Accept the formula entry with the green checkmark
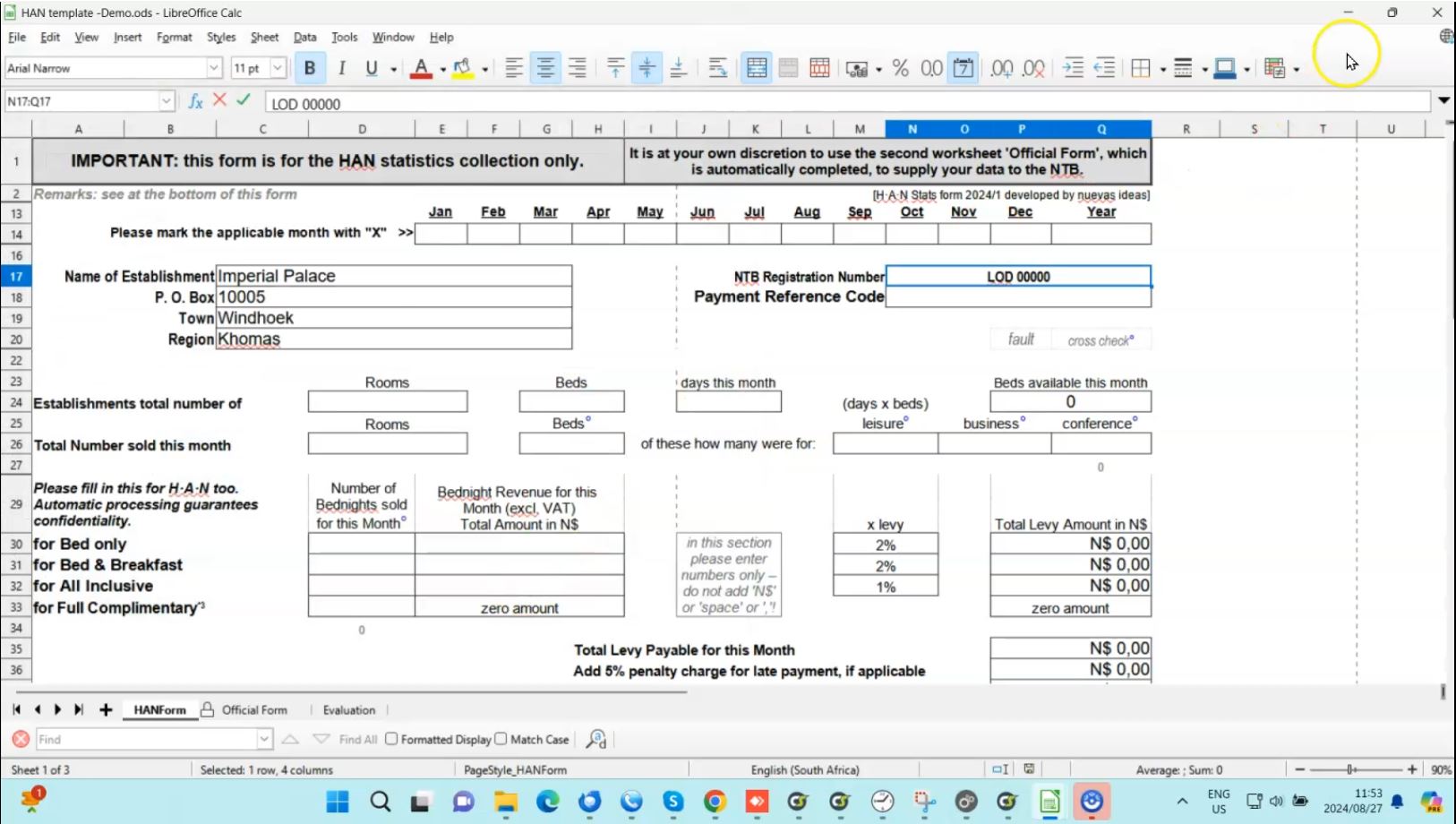1456x824 pixels. (x=243, y=101)
